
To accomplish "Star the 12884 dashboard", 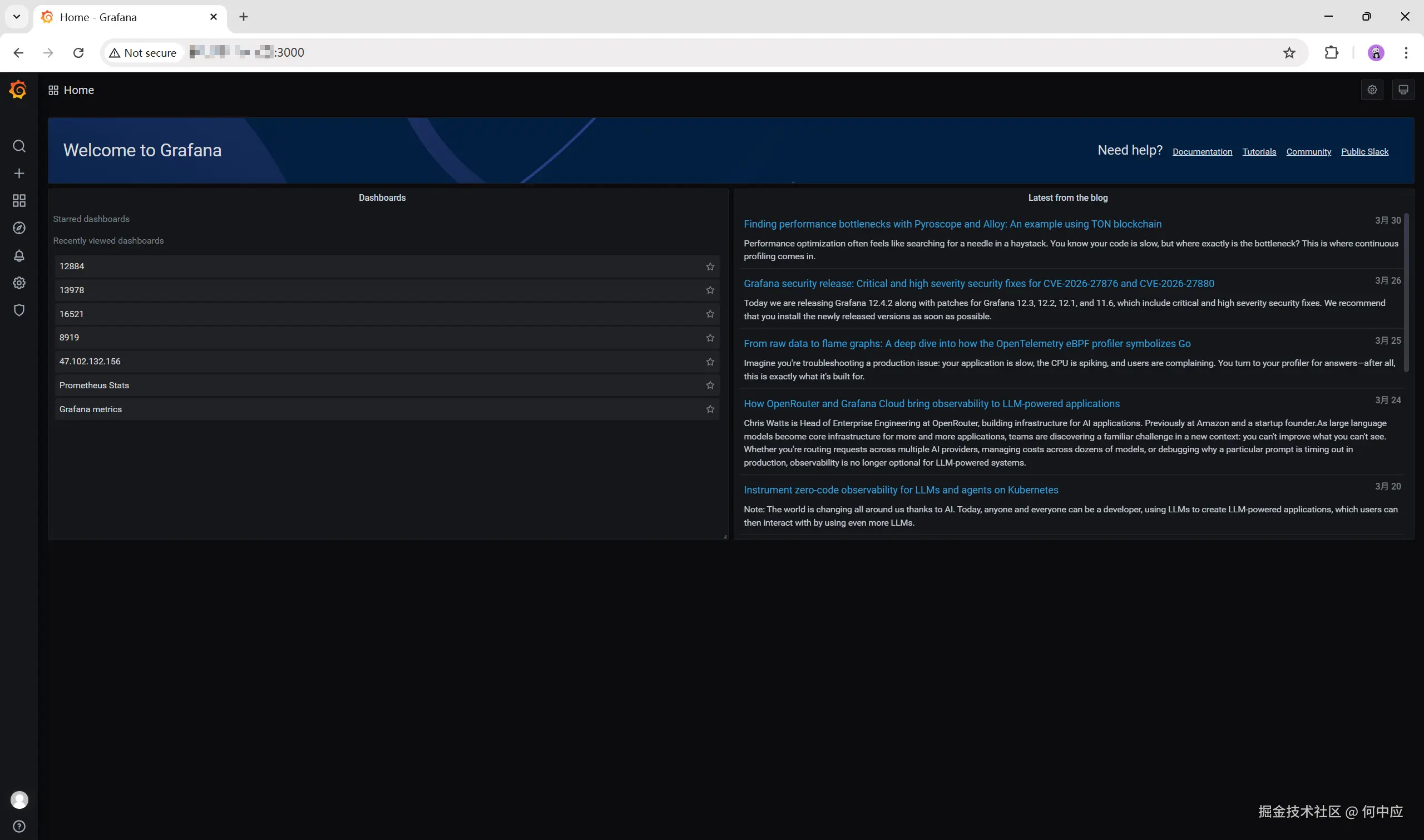I will (710, 266).
